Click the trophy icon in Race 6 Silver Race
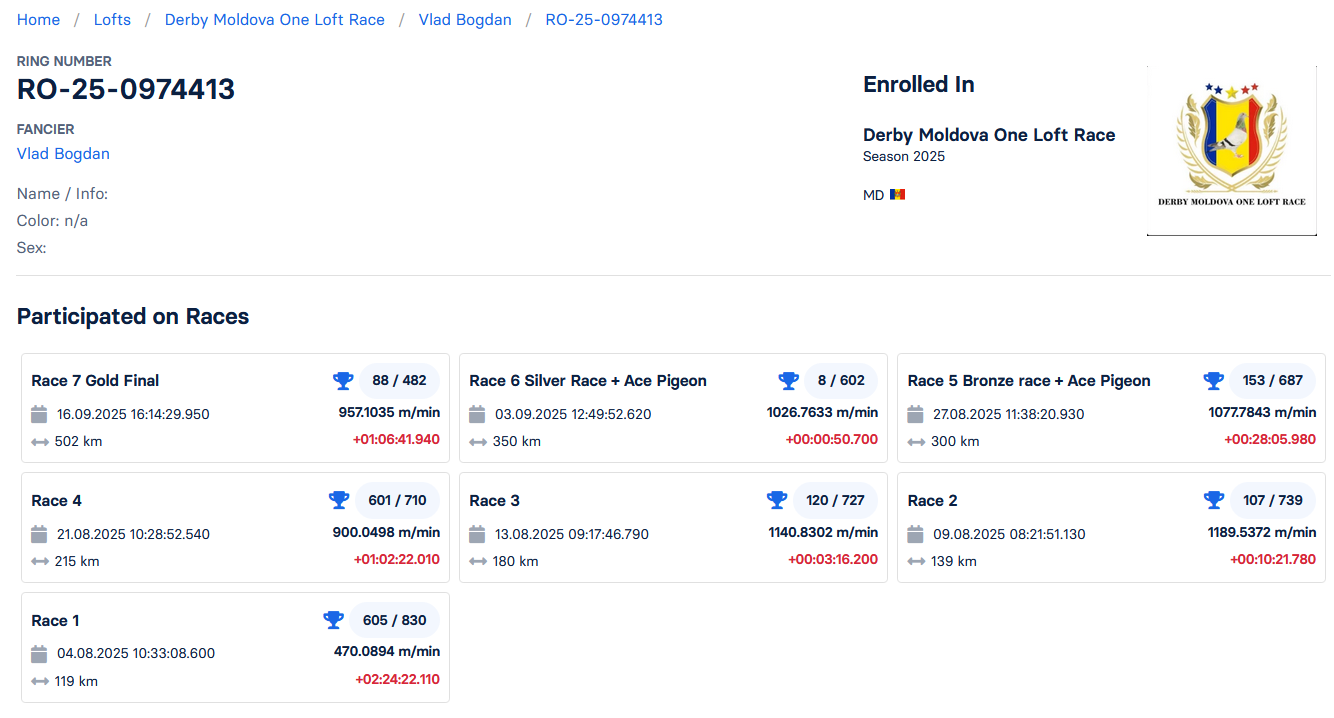Image resolution: width=1334 pixels, height=718 pixels. pos(789,380)
